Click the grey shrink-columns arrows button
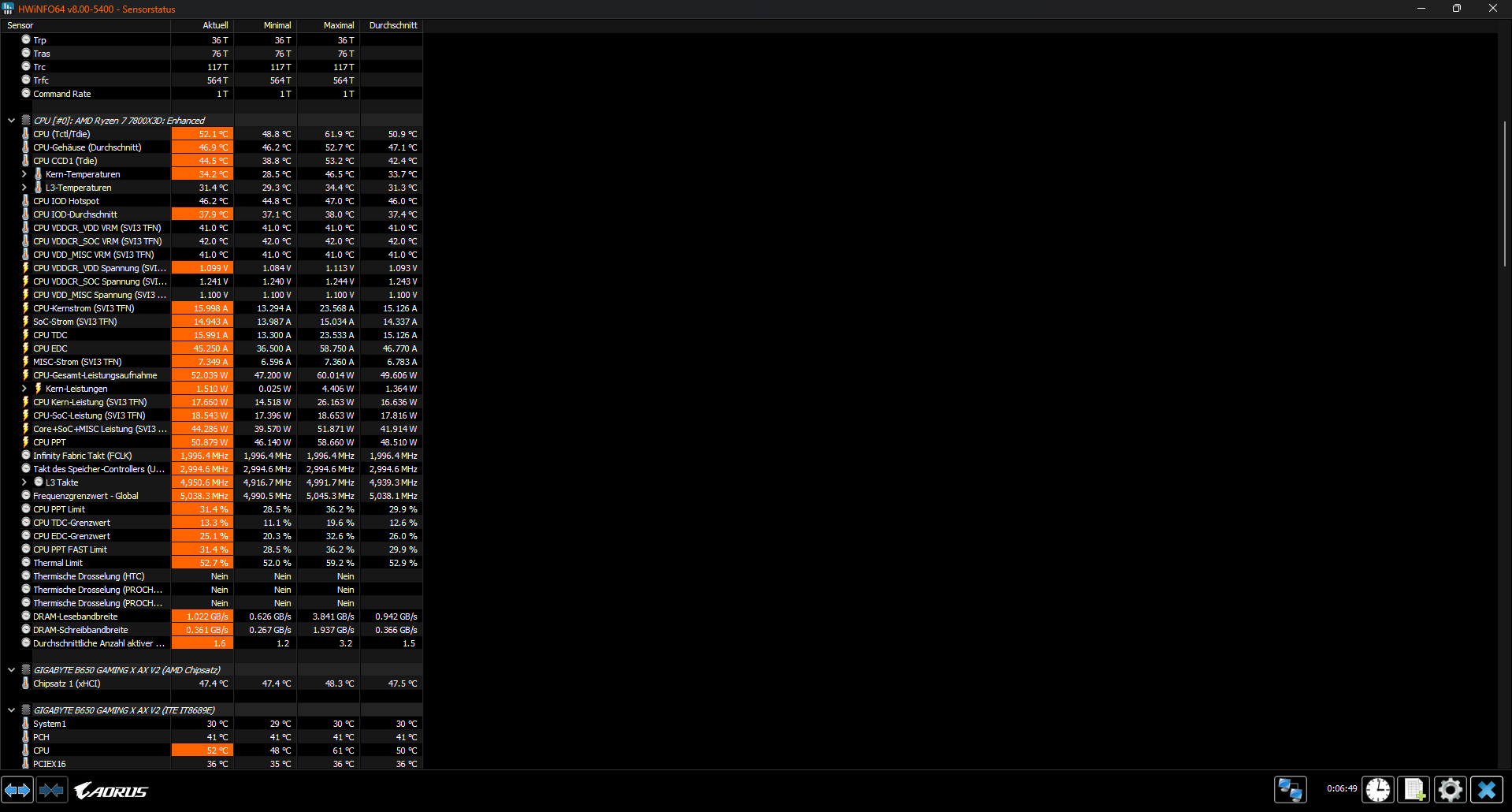 coord(52,790)
